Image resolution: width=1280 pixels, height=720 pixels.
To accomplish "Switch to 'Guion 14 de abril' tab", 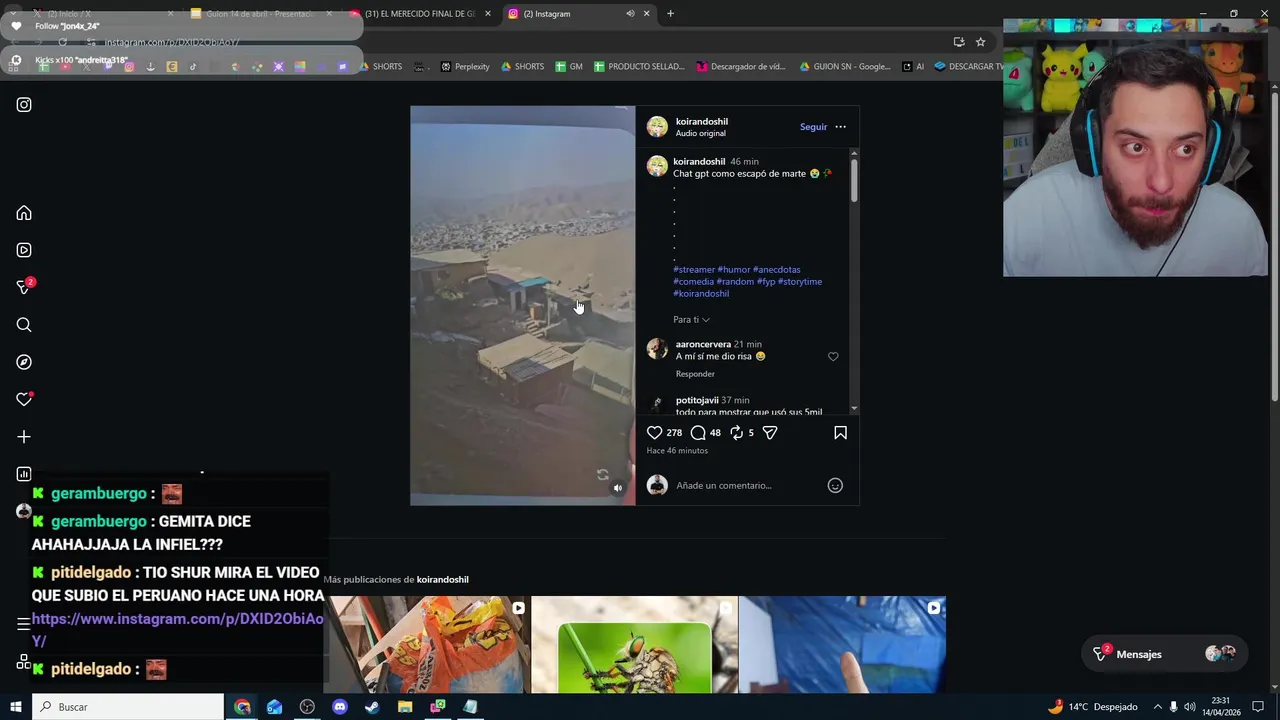I will 260,14.
